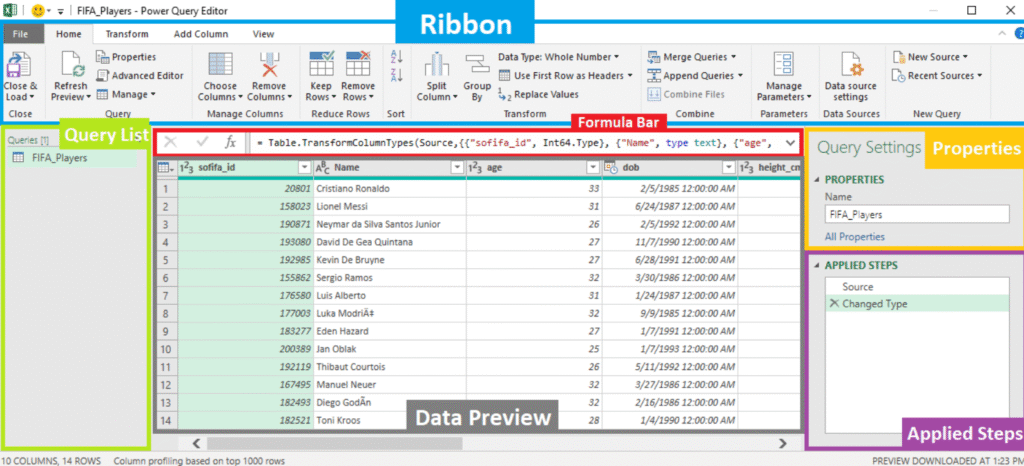1024x466 pixels.
Task: Open the filter dropdown of the Name column
Action: 457,168
